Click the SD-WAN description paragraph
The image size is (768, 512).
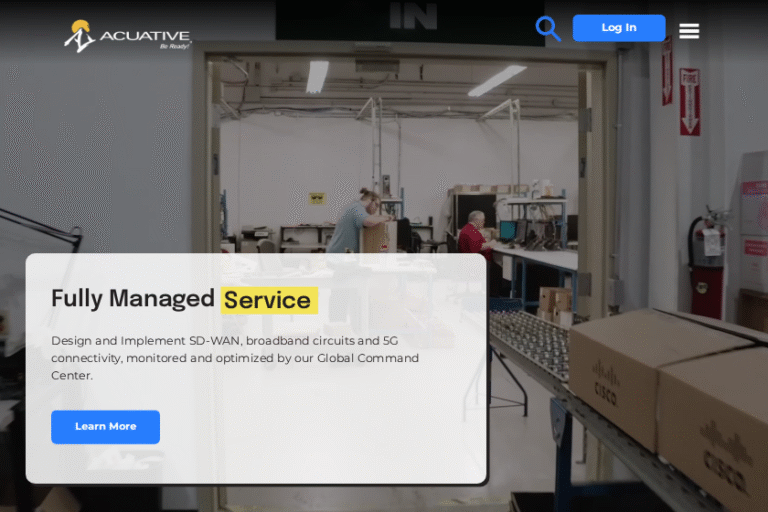tap(235, 358)
